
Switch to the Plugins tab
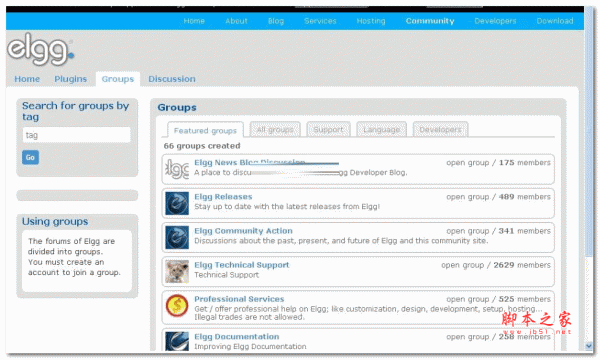coord(70,79)
